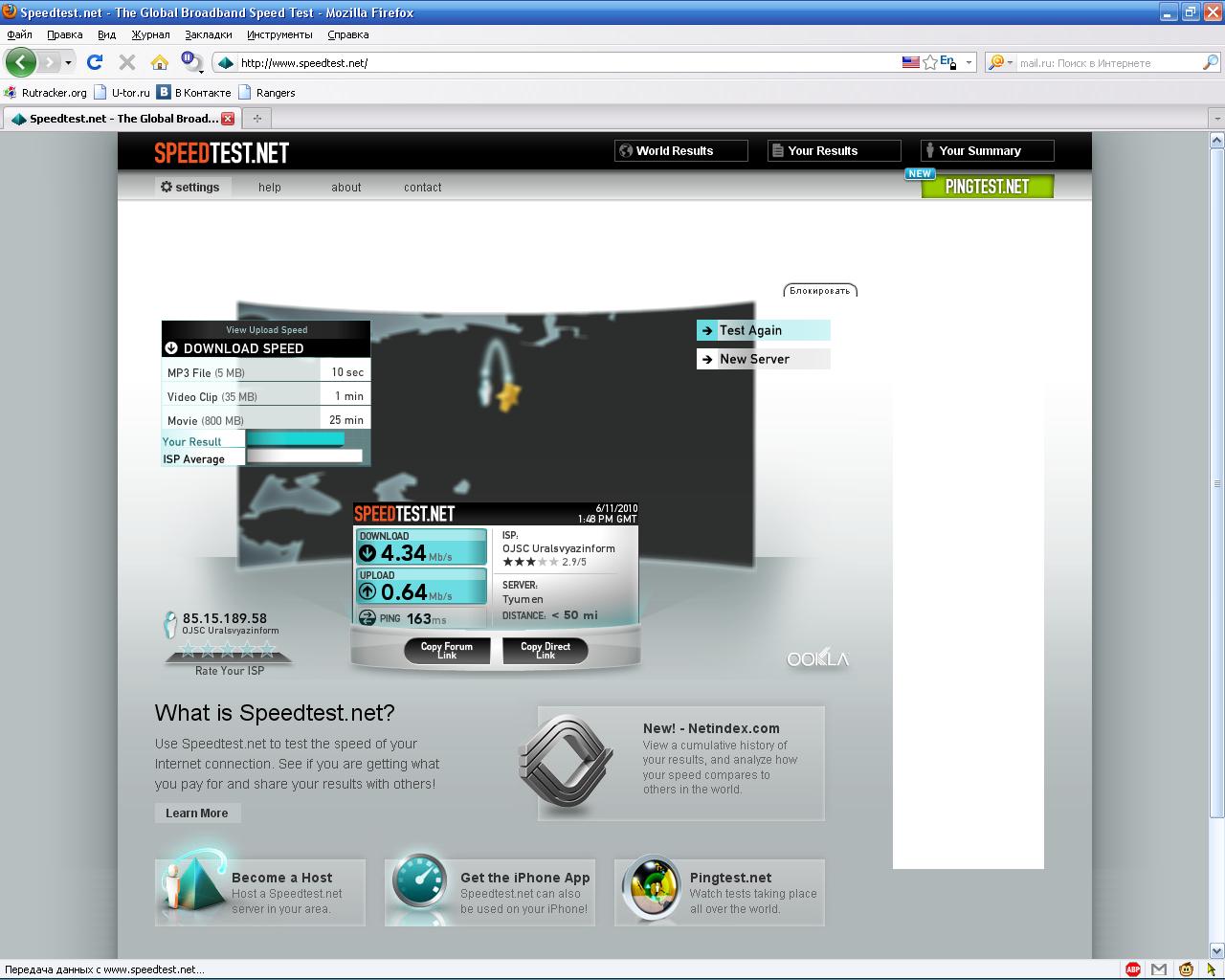Click the site favicon in address bar
The image size is (1225, 980).
coord(226,63)
